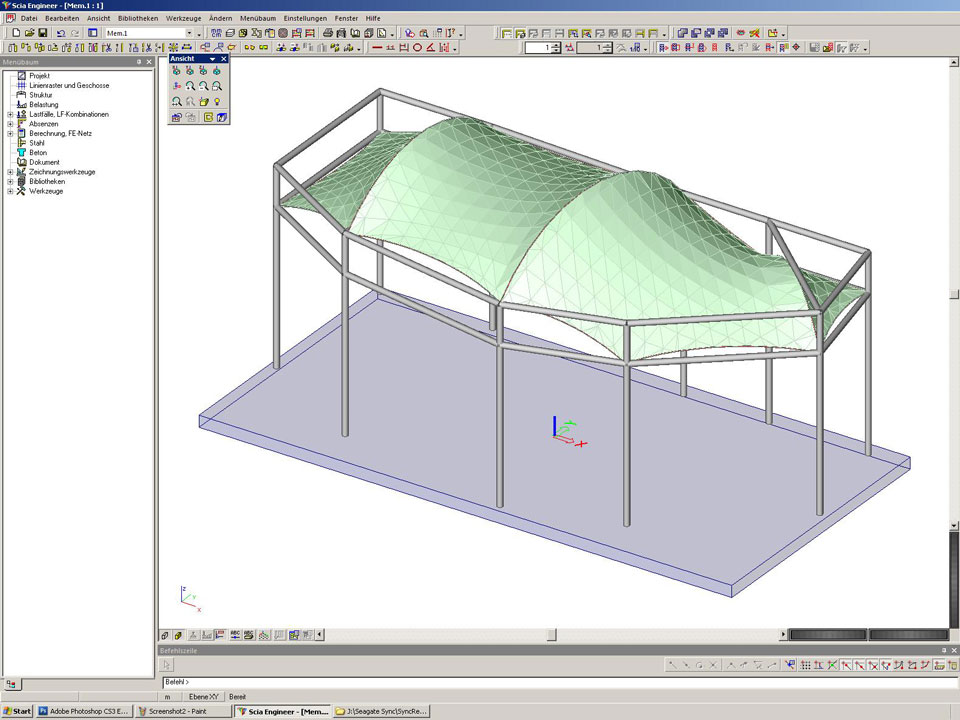Click the horizontal scrollbar thumb below viewport
Screen dimensions: 960x720
tap(550, 634)
